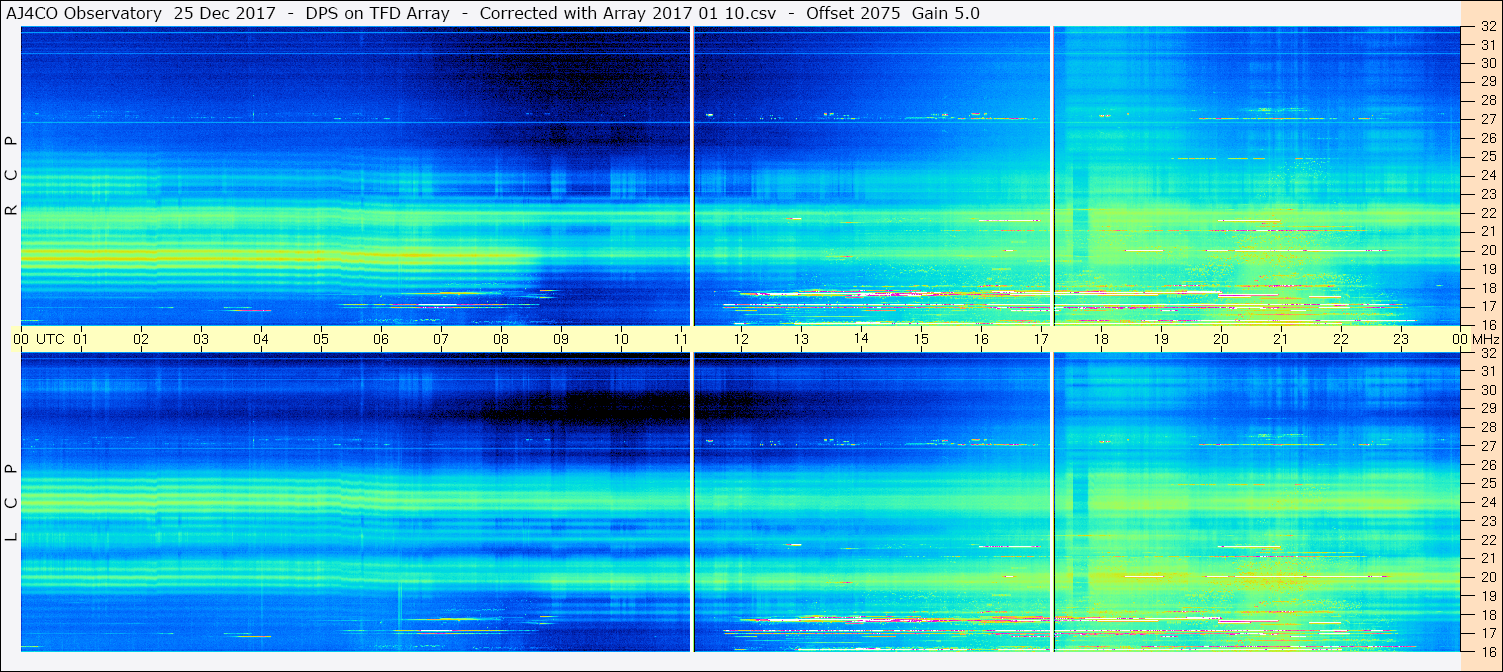Select the 05 hour time marker

pyautogui.click(x=321, y=339)
